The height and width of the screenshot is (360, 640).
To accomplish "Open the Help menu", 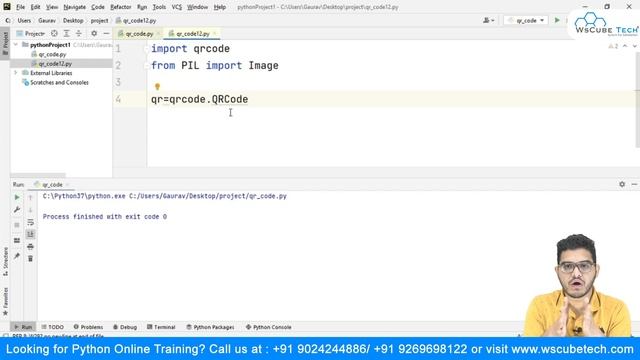I will click(x=220, y=7).
